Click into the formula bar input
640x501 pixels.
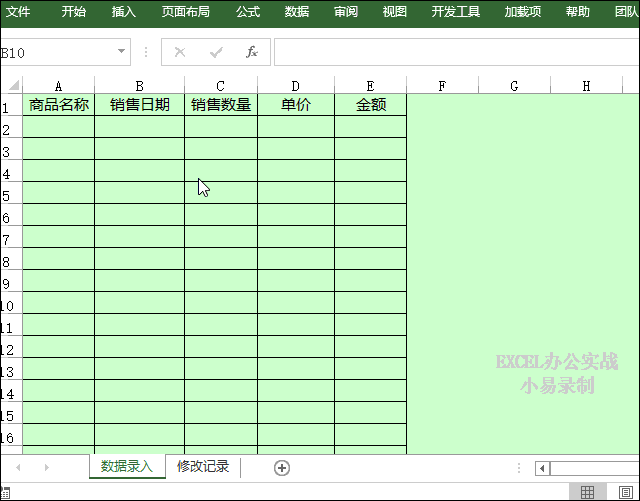coord(456,52)
